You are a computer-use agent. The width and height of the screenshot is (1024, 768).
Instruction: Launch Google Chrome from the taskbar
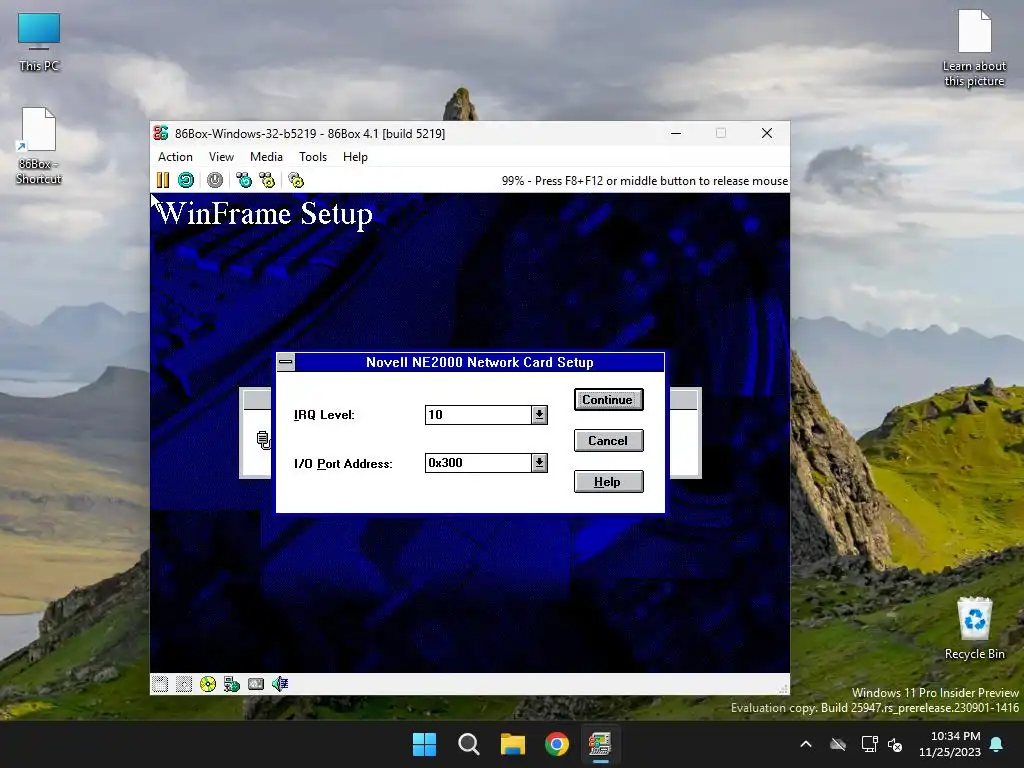click(557, 744)
